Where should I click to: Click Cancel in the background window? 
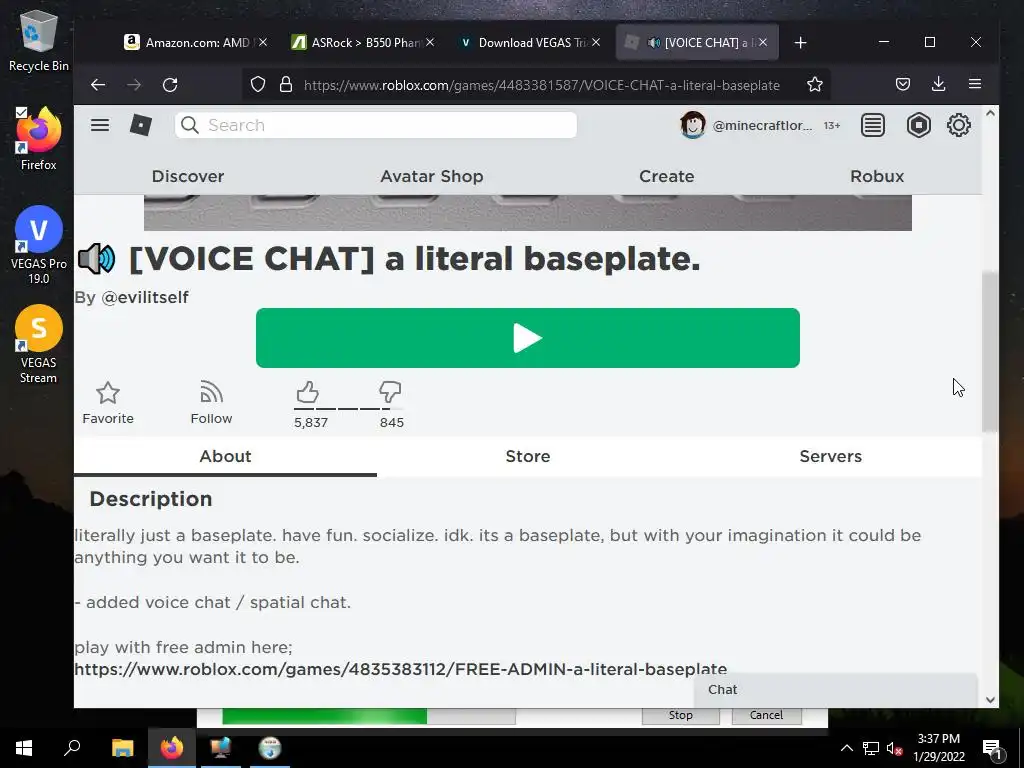coord(766,715)
